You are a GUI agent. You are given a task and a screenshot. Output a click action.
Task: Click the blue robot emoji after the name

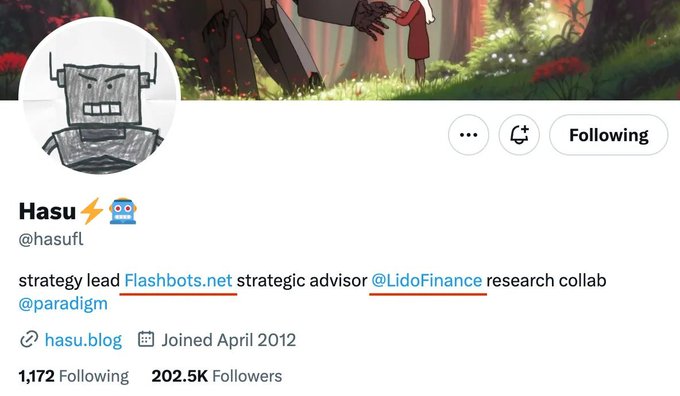click(x=123, y=211)
